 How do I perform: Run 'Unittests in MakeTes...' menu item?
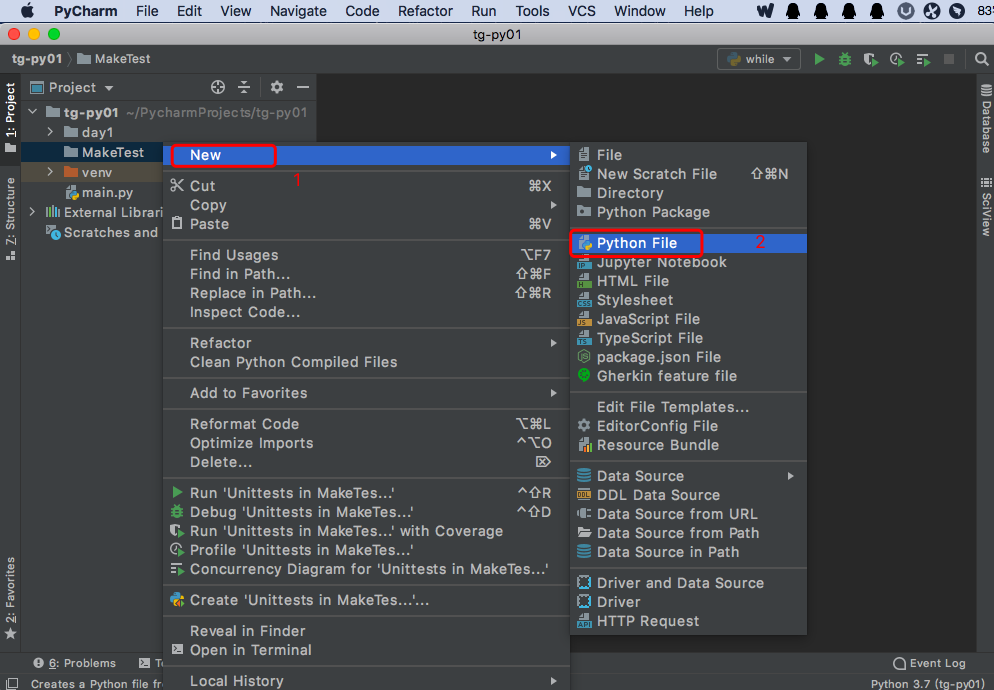366,493
